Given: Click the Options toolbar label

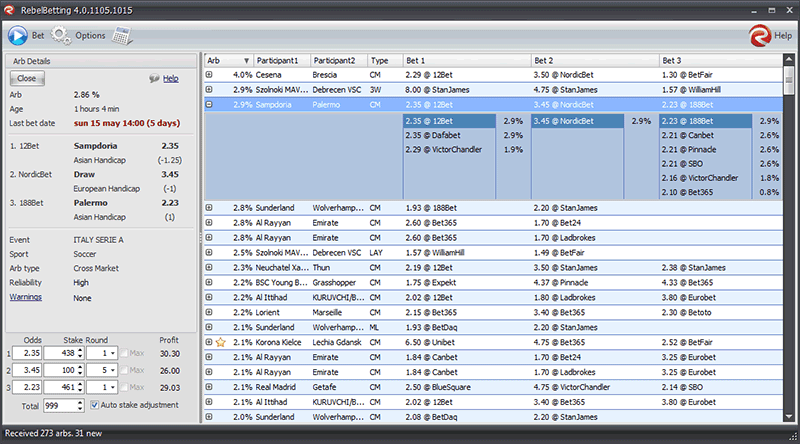Looking at the screenshot, I should [x=90, y=36].
